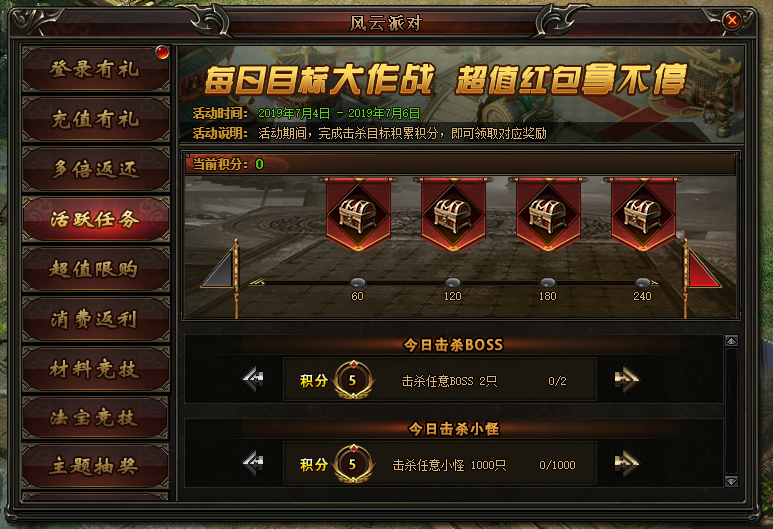Open the treasure chest at 240 points
This screenshot has height=529, width=773.
[x=643, y=215]
